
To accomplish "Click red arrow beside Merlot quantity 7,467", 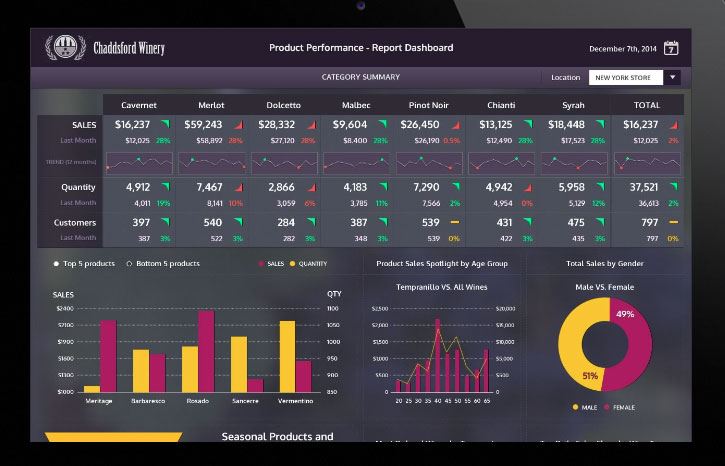I will click(x=239, y=187).
